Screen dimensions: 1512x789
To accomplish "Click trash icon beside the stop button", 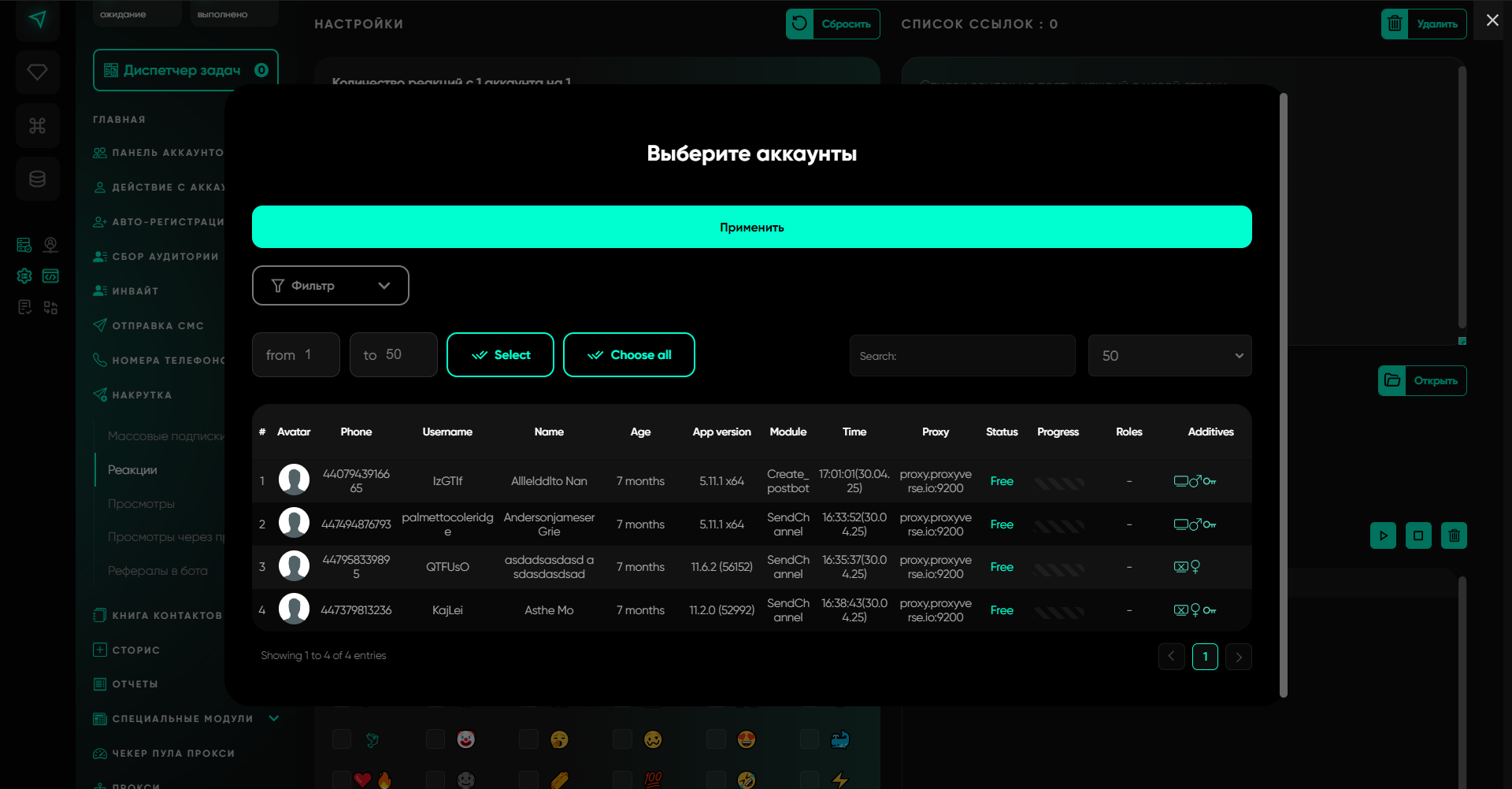I will click(1454, 535).
